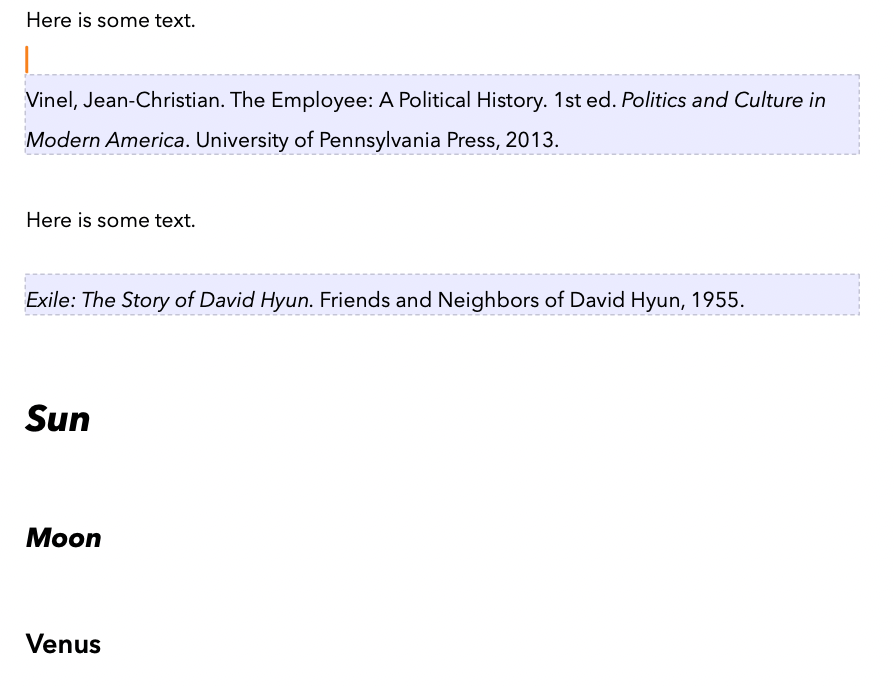Click the italic text "Modern America"
This screenshot has width=894, height=686.
[x=105, y=140]
